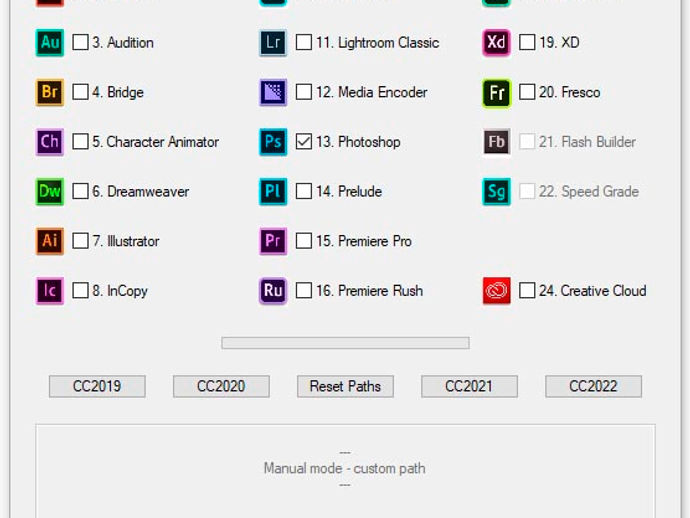Image resolution: width=690 pixels, height=518 pixels.
Task: Click the '16. Premiere Rush' label
Action: pyautogui.click(x=370, y=291)
